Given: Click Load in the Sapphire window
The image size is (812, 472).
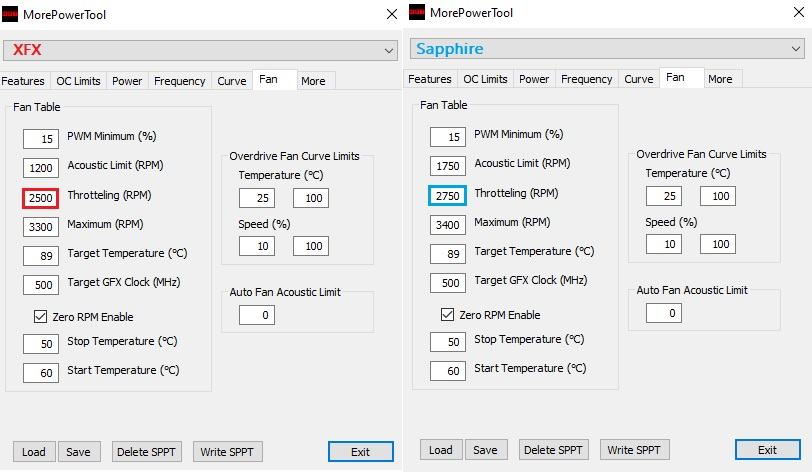Looking at the screenshot, I should pyautogui.click(x=441, y=450).
